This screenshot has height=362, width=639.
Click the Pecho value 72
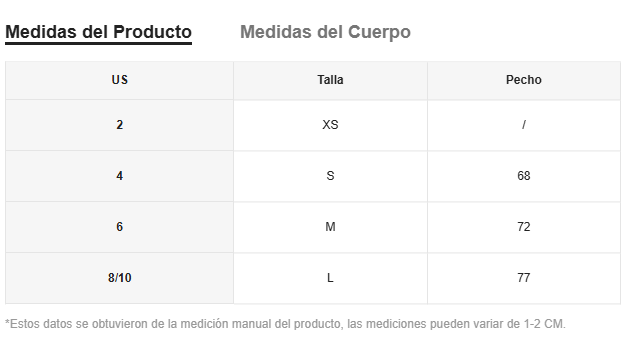(x=524, y=227)
